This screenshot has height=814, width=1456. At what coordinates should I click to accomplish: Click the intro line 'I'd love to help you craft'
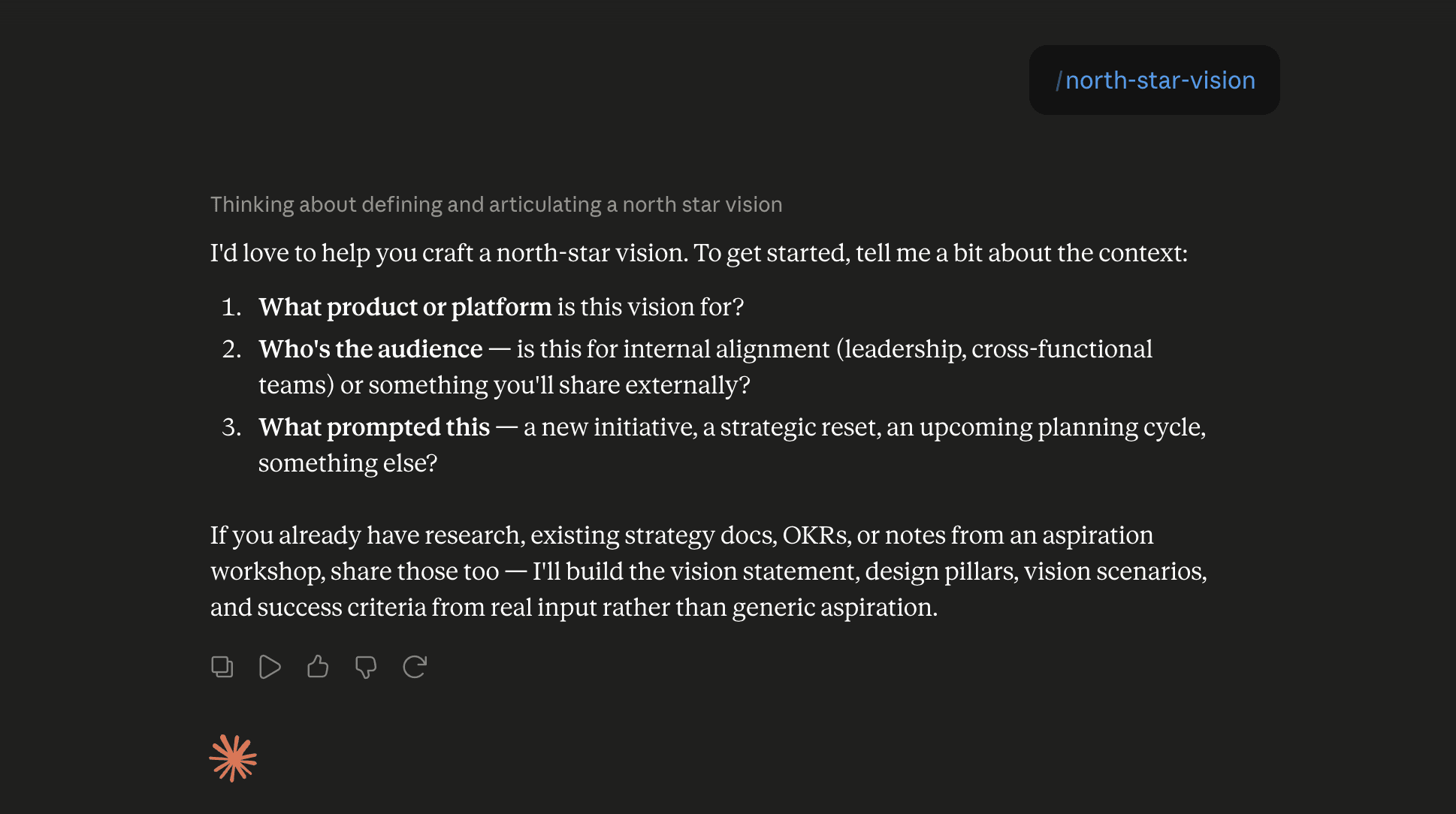point(699,253)
